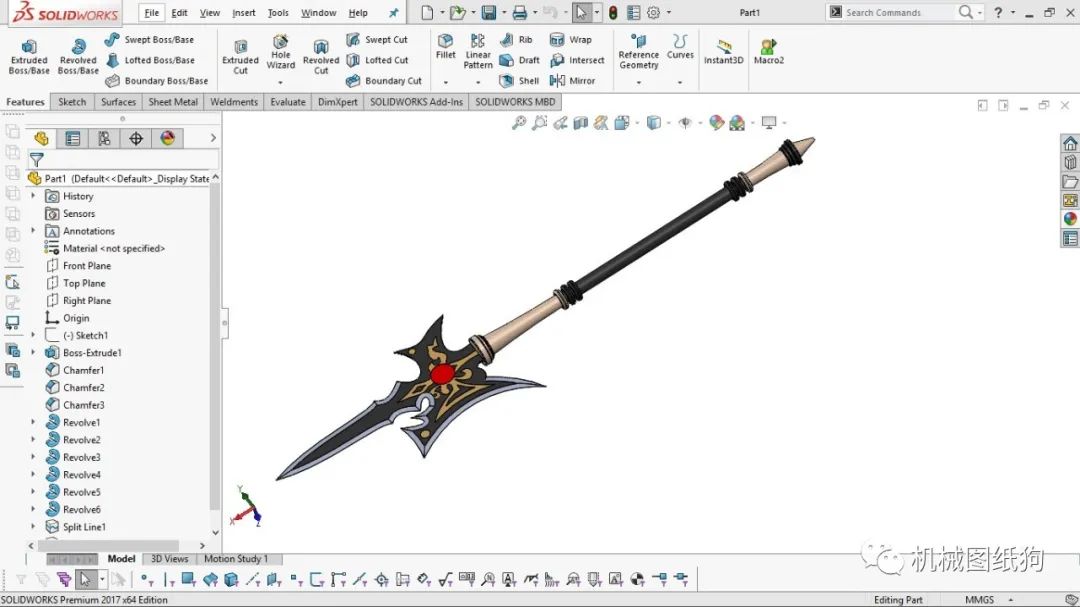Expand the History node in the tree

[x=33, y=196]
